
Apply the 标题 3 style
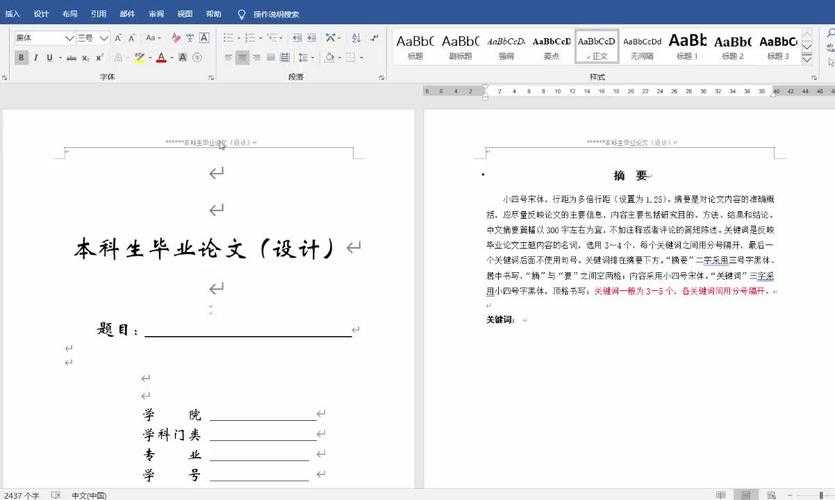778,47
